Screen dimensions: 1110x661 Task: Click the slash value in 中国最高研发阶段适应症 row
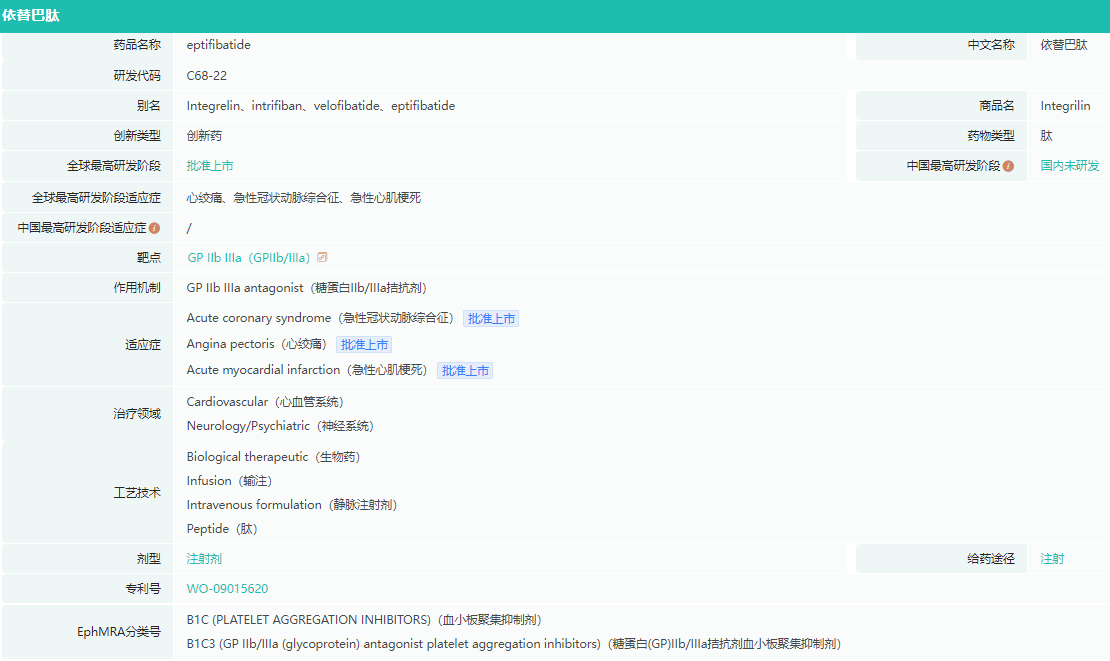tap(189, 228)
